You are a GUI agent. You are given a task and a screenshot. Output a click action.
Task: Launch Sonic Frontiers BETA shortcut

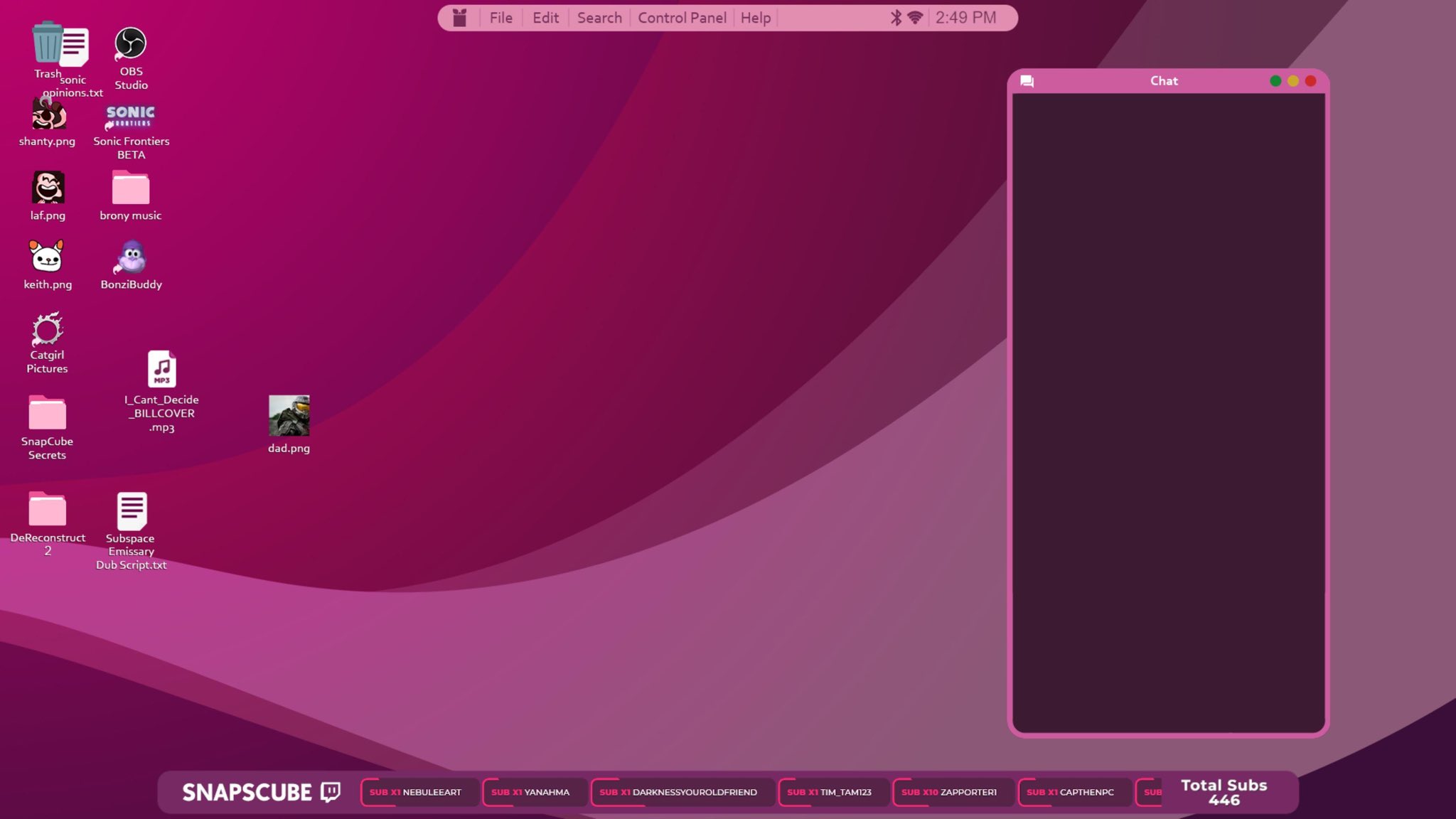pos(131,117)
